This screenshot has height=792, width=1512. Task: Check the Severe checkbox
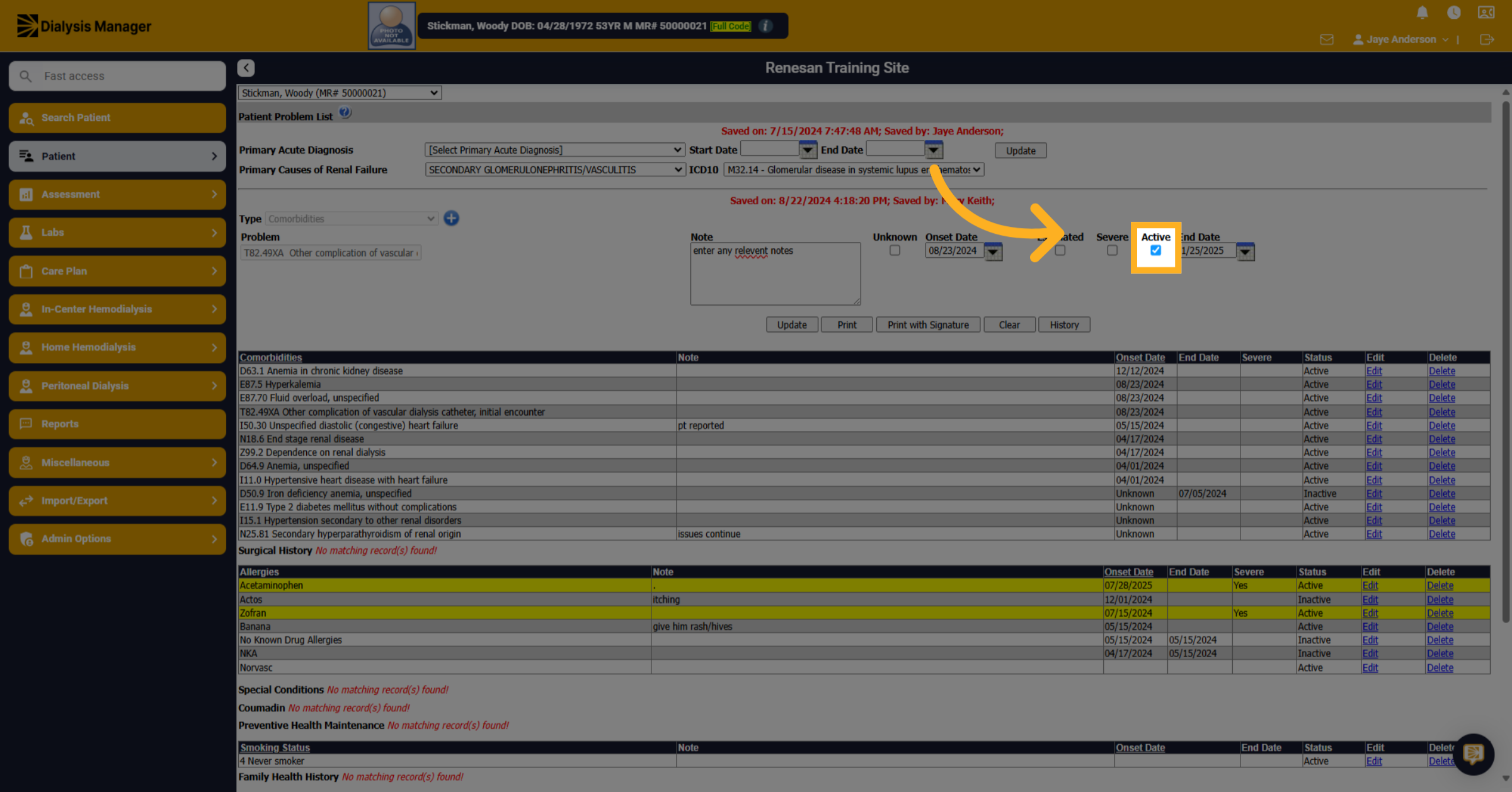(x=1112, y=250)
